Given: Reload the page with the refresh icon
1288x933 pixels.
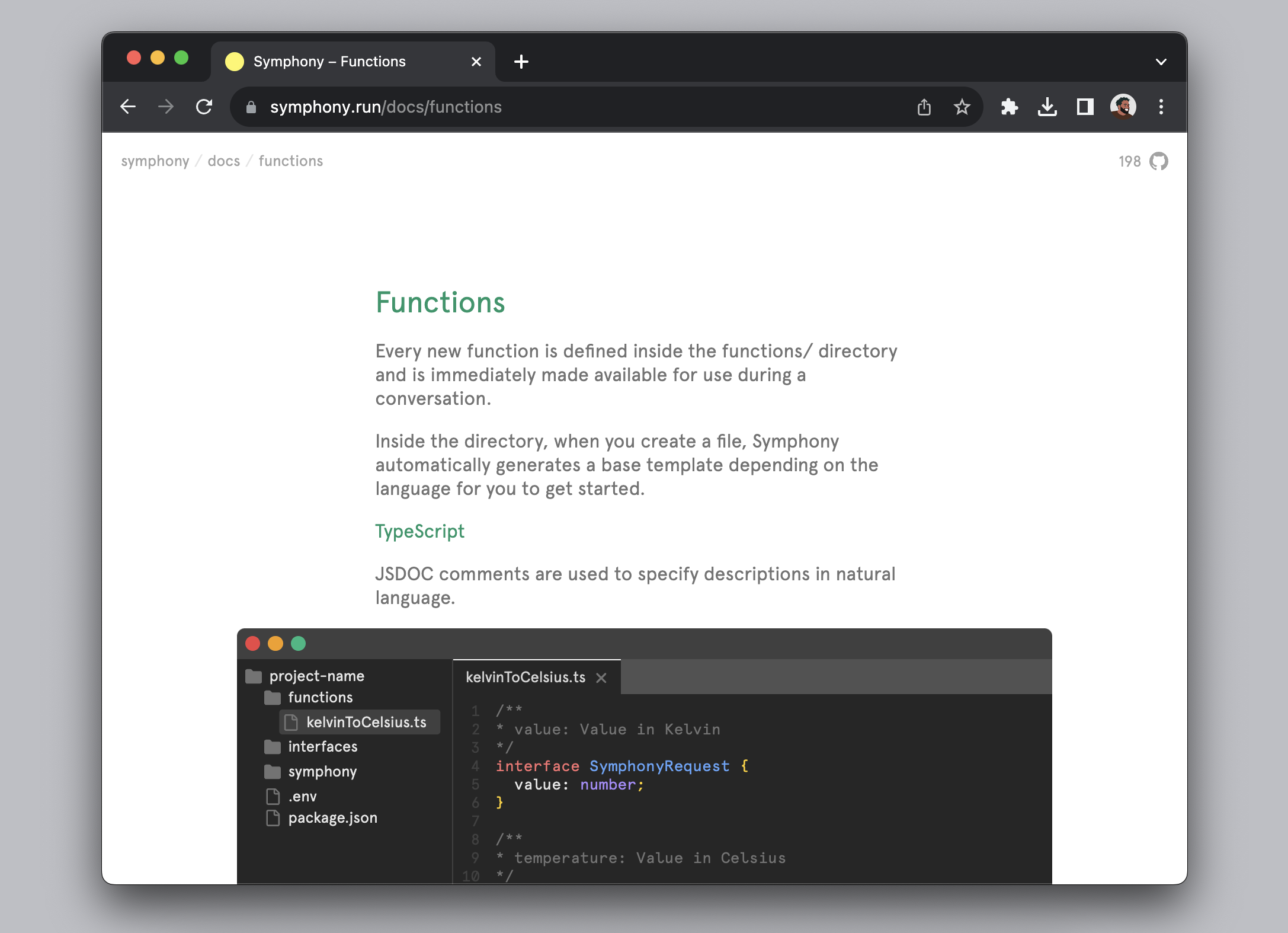Looking at the screenshot, I should [204, 107].
